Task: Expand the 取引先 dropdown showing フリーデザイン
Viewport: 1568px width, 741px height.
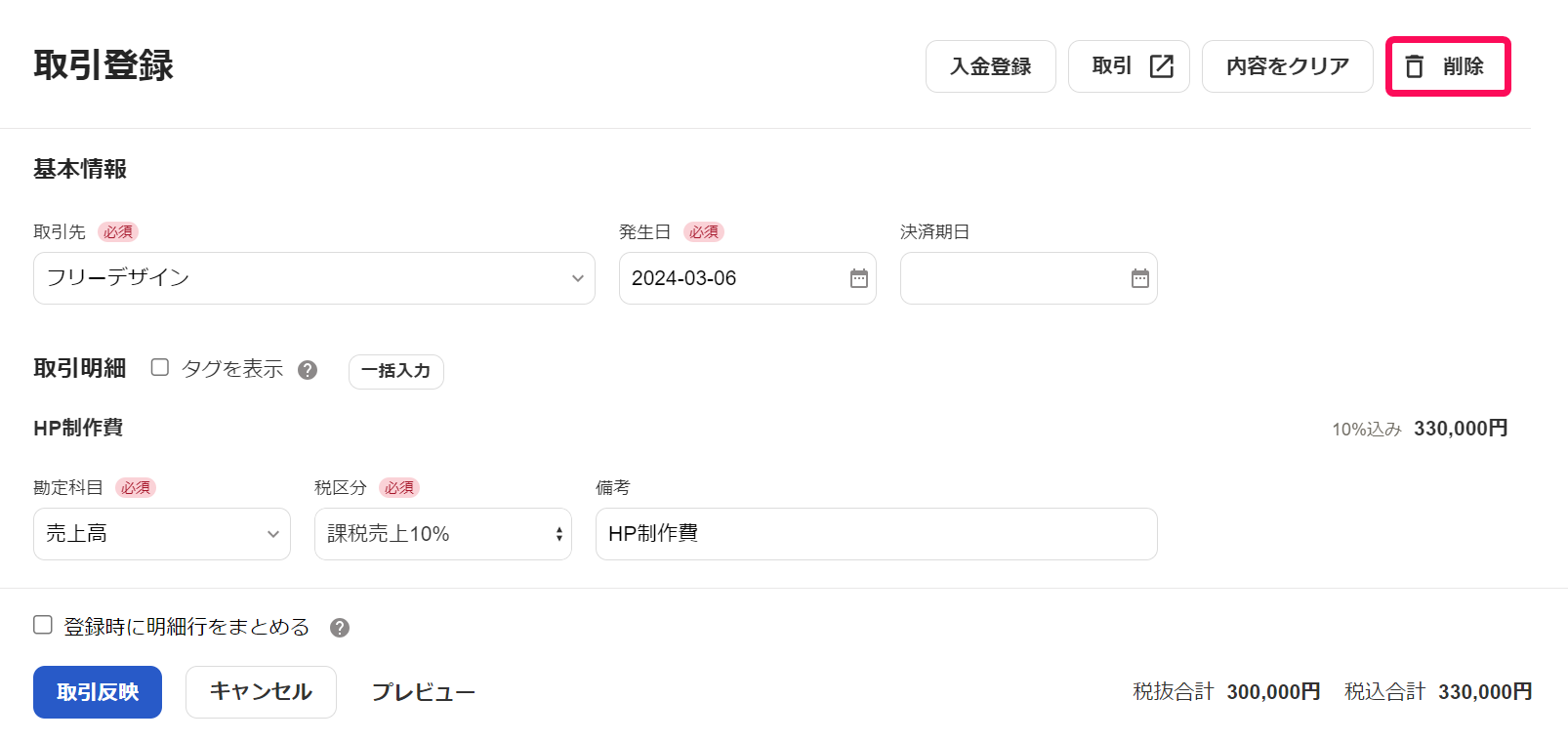Action: pos(314,278)
